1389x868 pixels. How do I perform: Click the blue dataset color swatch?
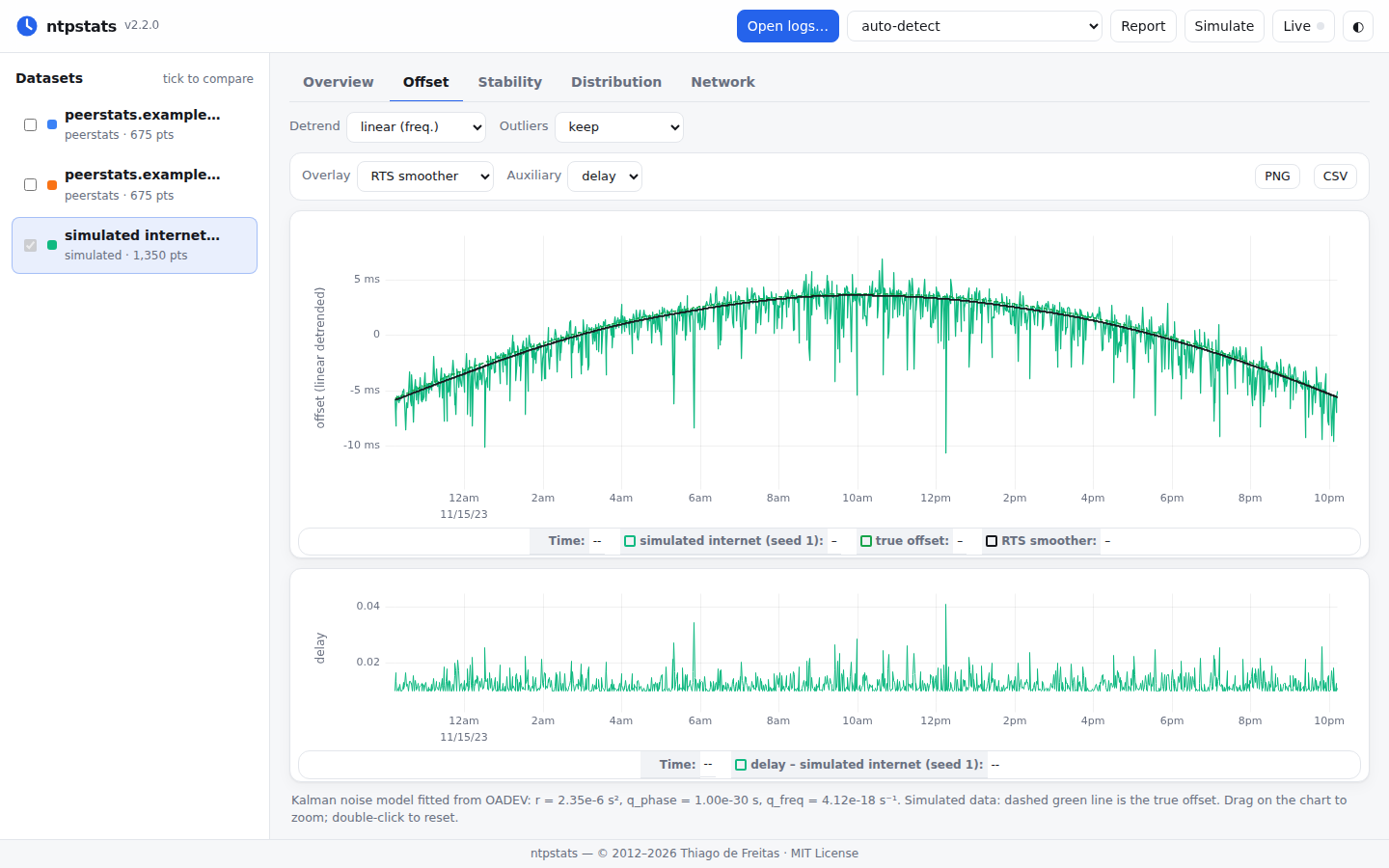point(52,124)
